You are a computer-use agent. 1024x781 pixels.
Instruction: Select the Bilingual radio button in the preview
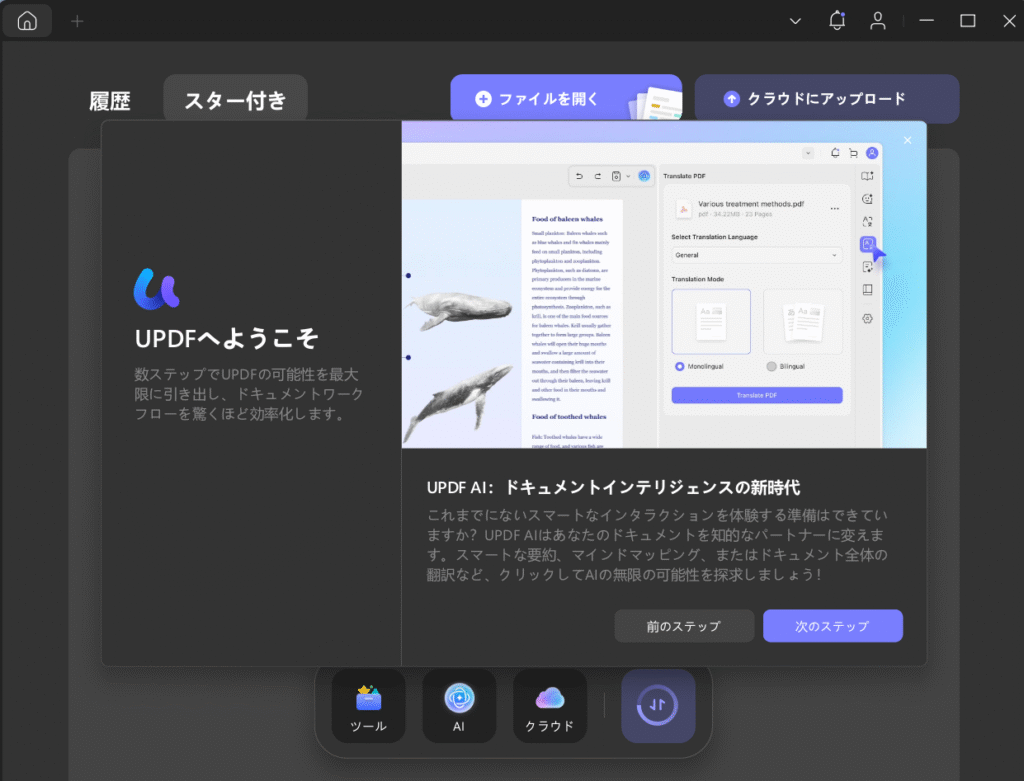pos(771,367)
